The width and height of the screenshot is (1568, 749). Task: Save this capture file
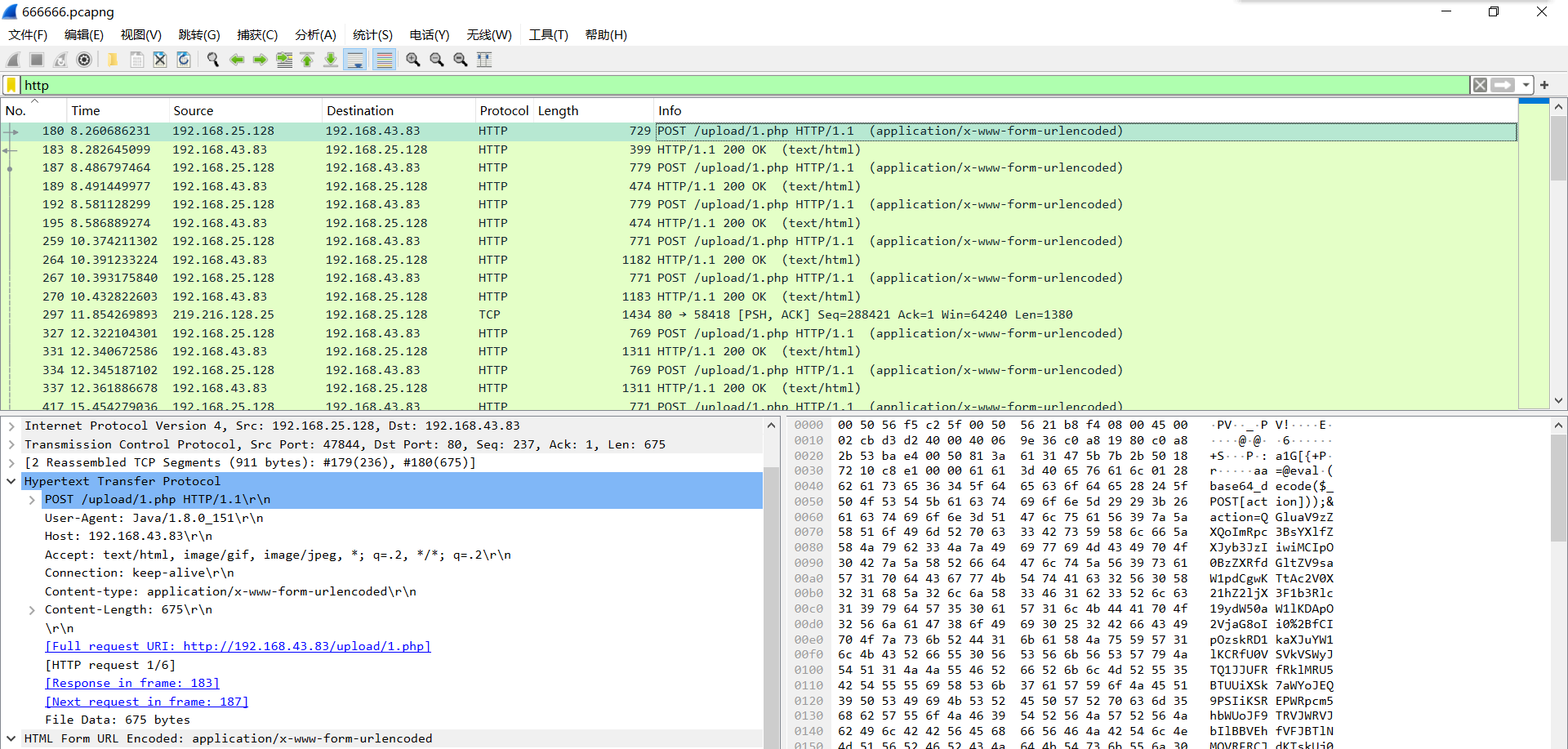(136, 60)
